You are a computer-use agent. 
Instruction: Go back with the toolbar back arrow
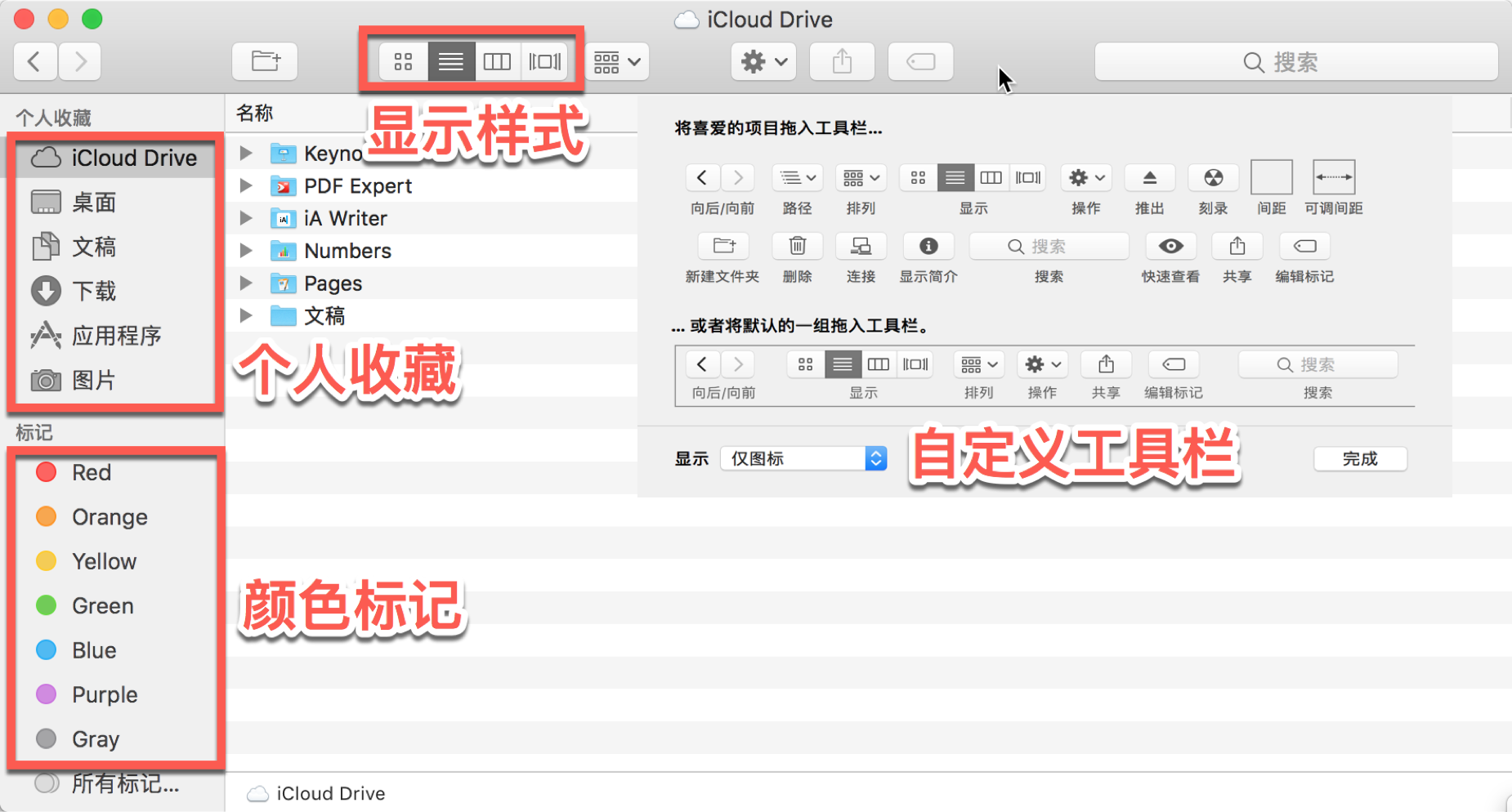(x=35, y=61)
